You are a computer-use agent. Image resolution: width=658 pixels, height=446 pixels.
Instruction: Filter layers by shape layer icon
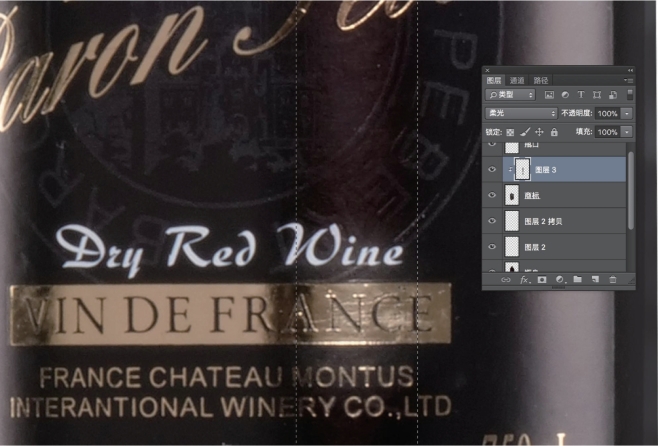coord(597,95)
